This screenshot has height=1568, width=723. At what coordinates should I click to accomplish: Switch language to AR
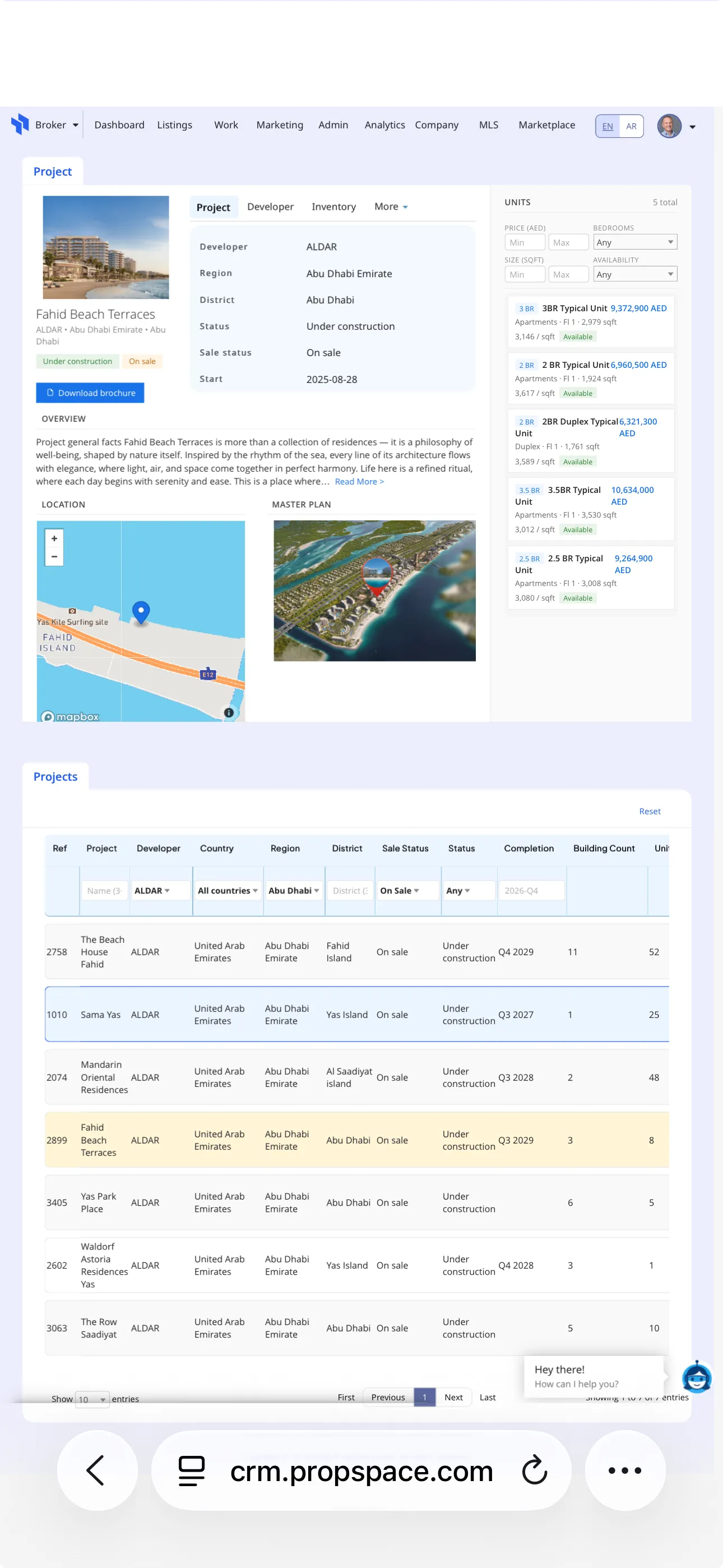click(x=631, y=126)
